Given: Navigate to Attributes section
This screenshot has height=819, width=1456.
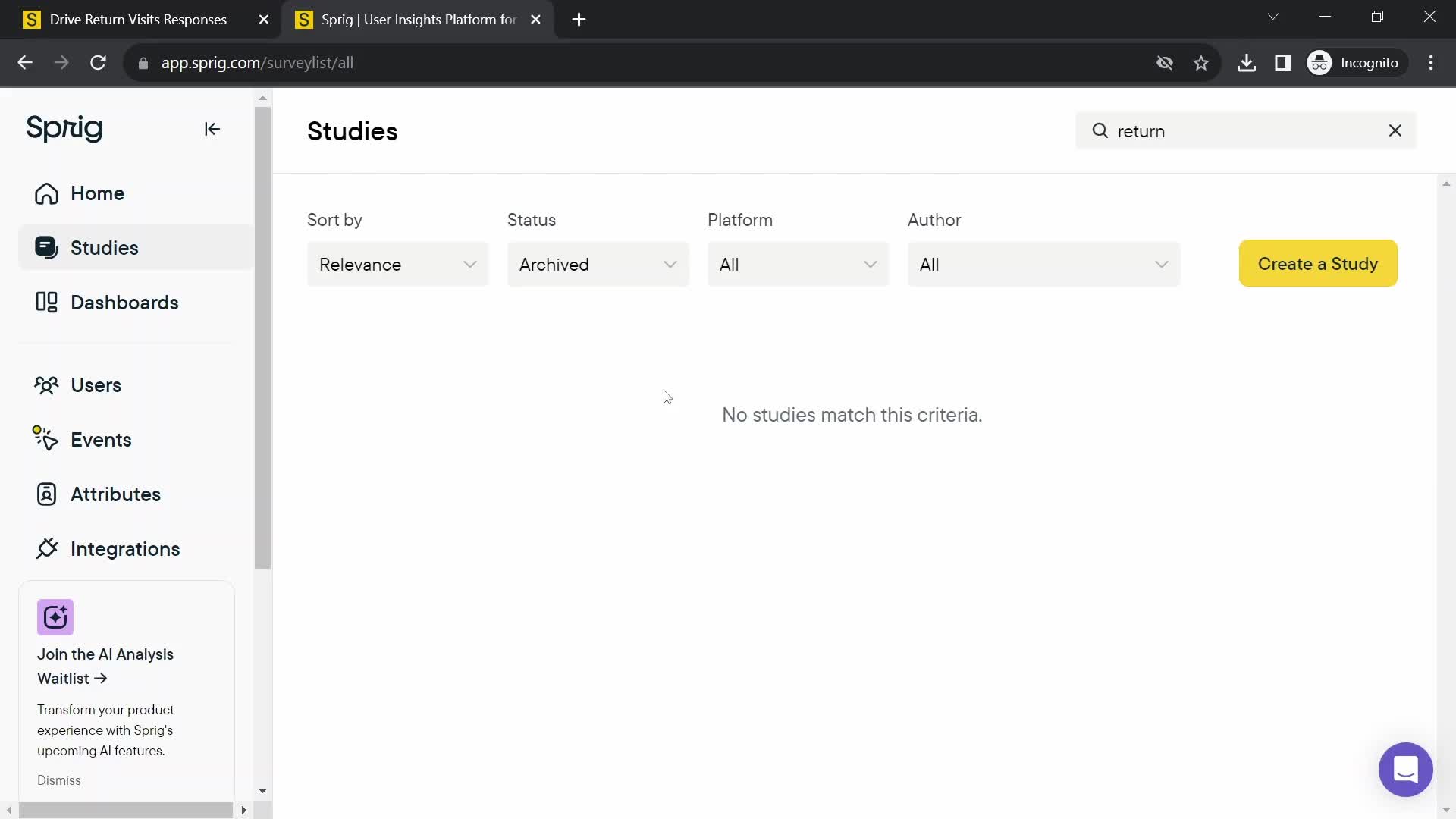Looking at the screenshot, I should 115,494.
